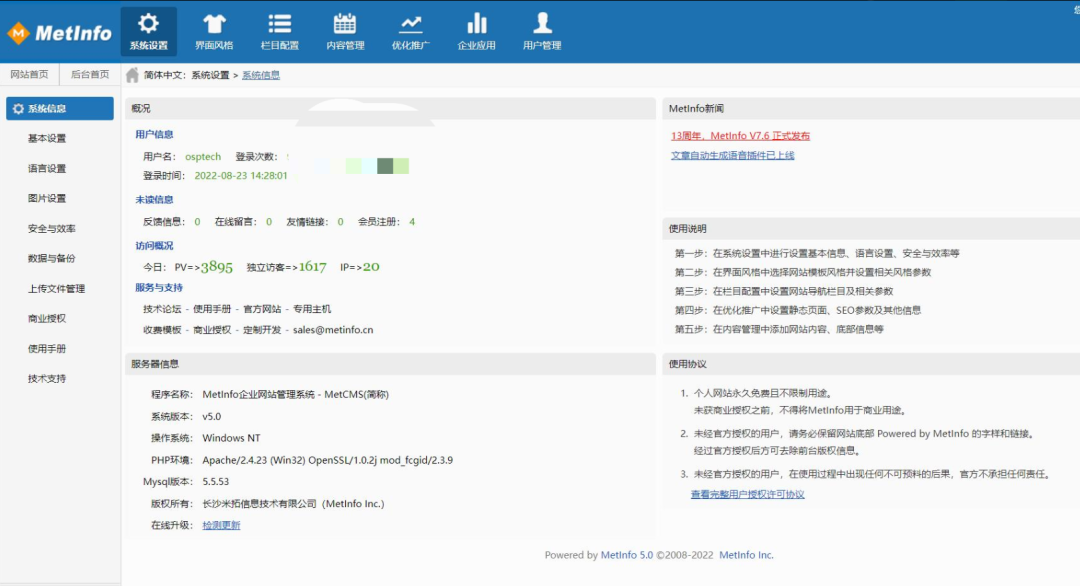The width and height of the screenshot is (1080, 586).
Task: Open 商业授权 sidebar item
Action: pyautogui.click(x=47, y=318)
